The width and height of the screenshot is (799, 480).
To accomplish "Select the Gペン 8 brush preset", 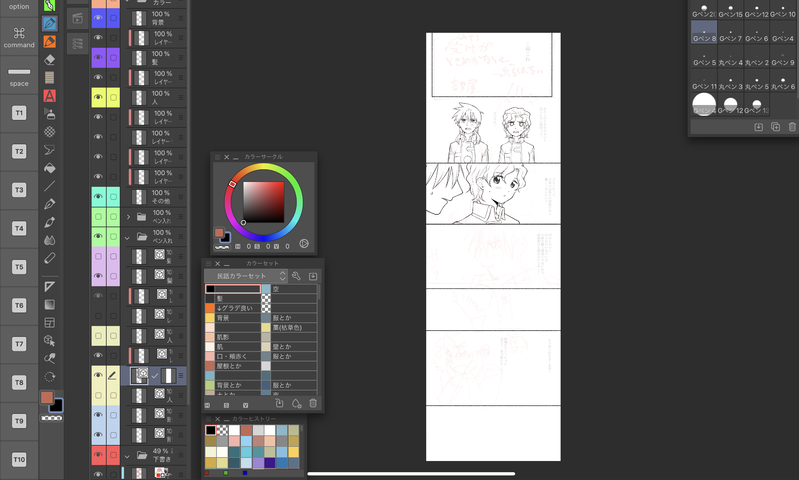I will click(x=704, y=32).
